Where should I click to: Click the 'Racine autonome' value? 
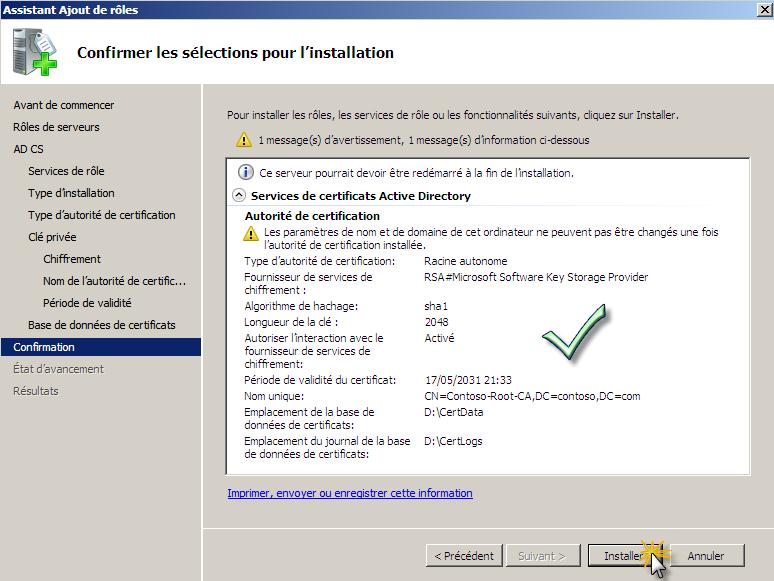click(465, 261)
